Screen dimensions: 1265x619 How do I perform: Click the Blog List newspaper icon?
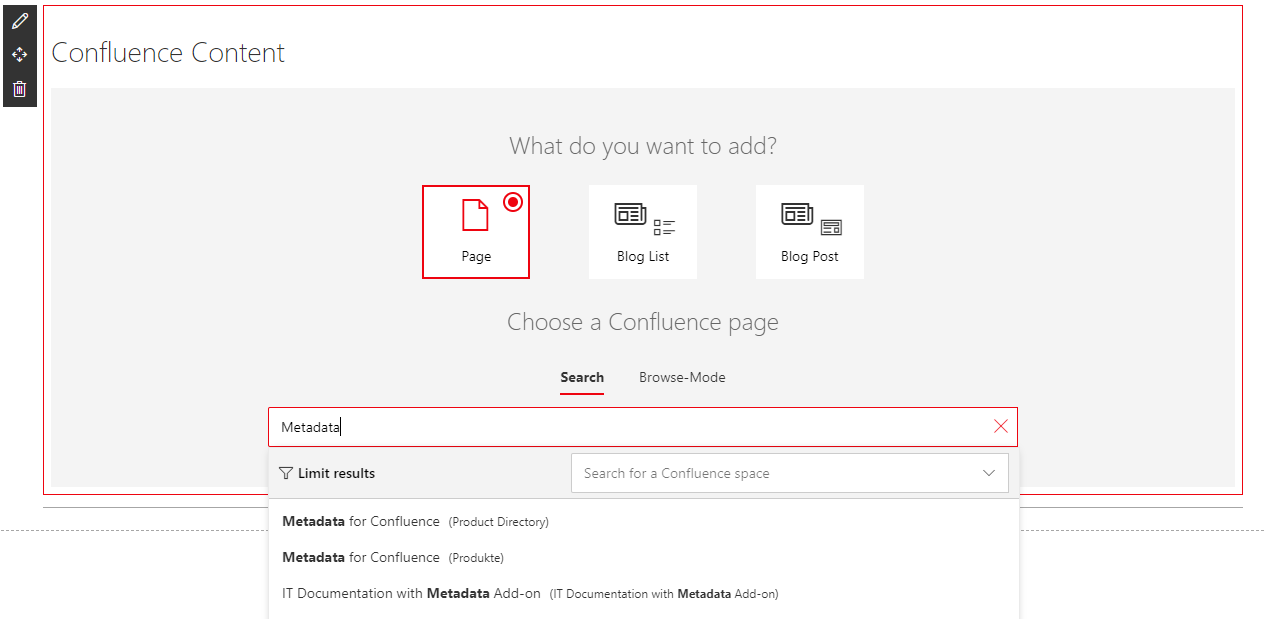[x=629, y=214]
